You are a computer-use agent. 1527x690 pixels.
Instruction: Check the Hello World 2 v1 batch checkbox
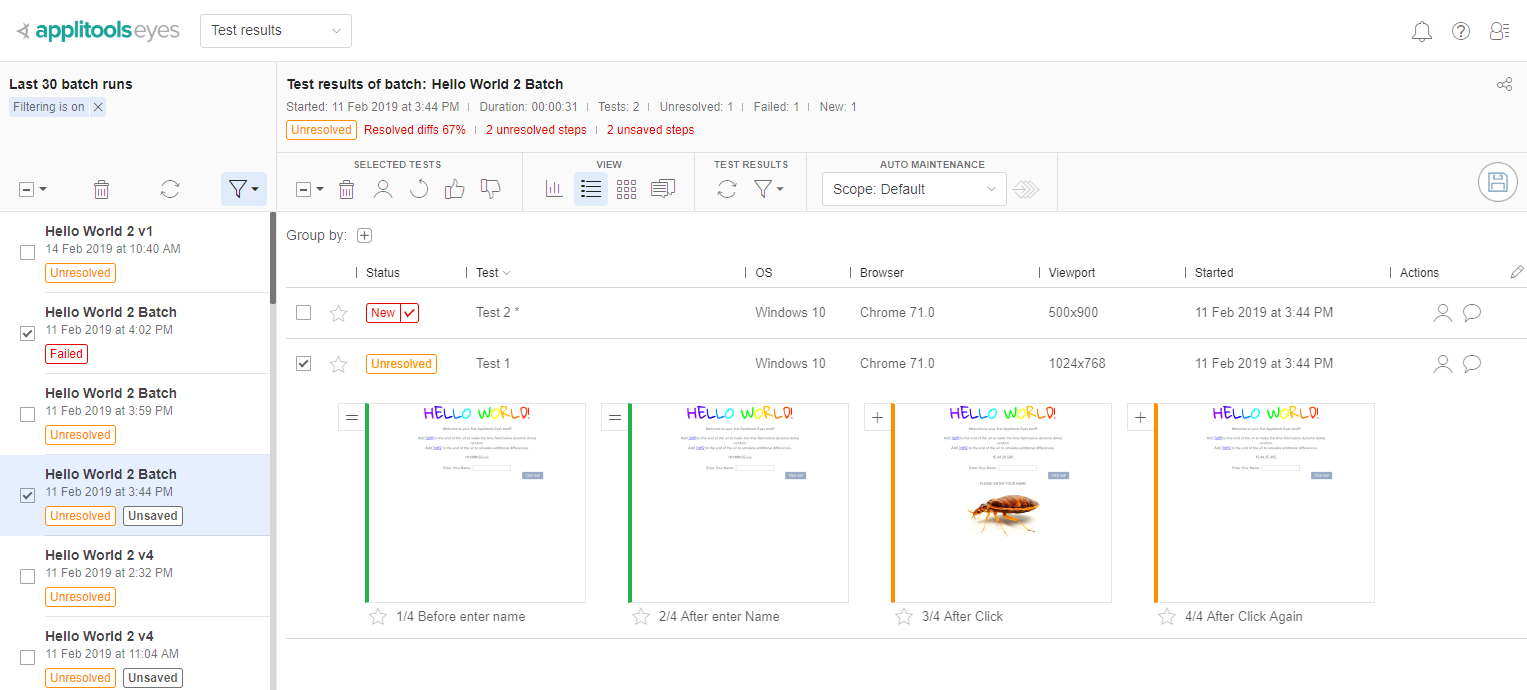pyautogui.click(x=28, y=253)
